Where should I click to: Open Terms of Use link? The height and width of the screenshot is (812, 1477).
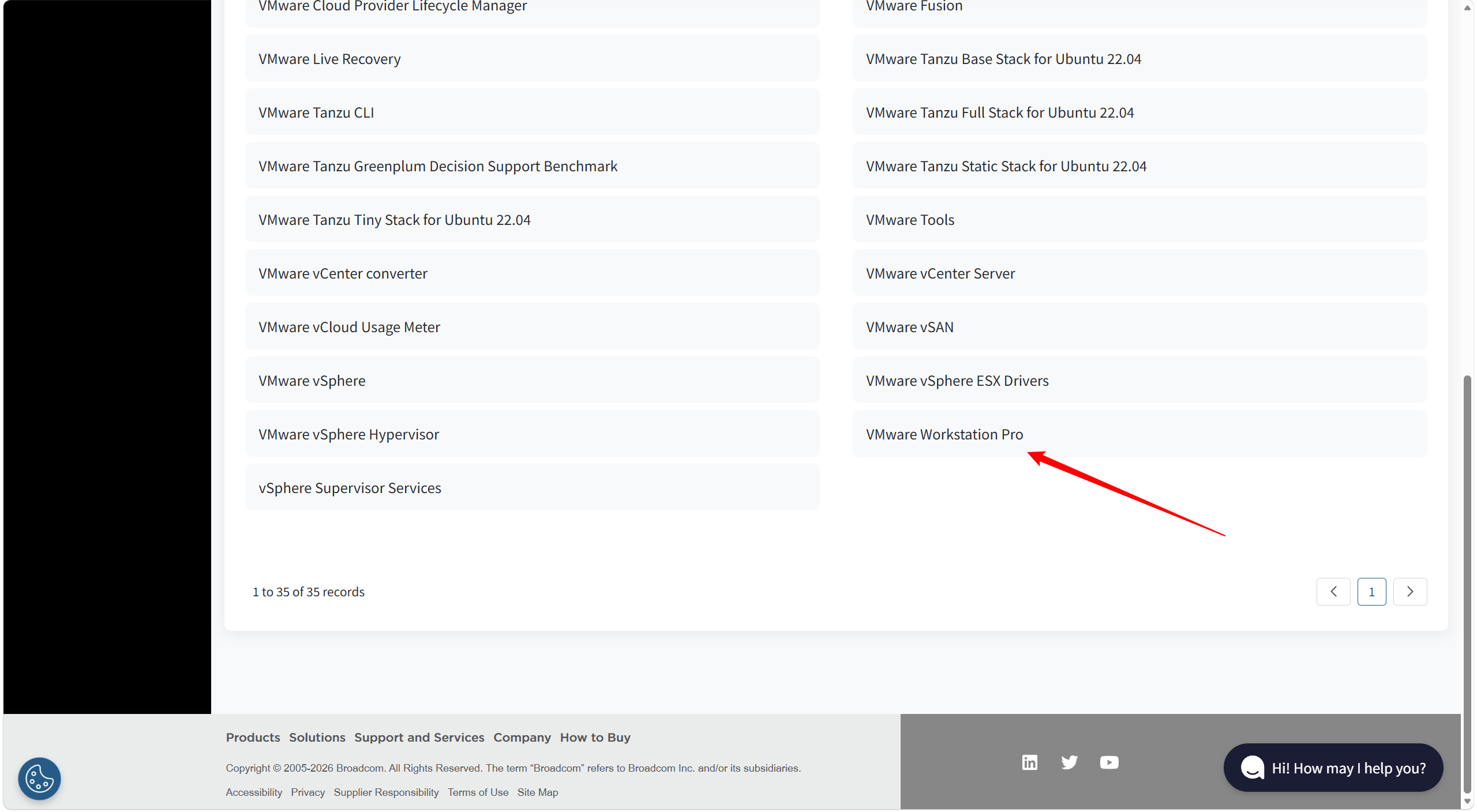(x=478, y=792)
